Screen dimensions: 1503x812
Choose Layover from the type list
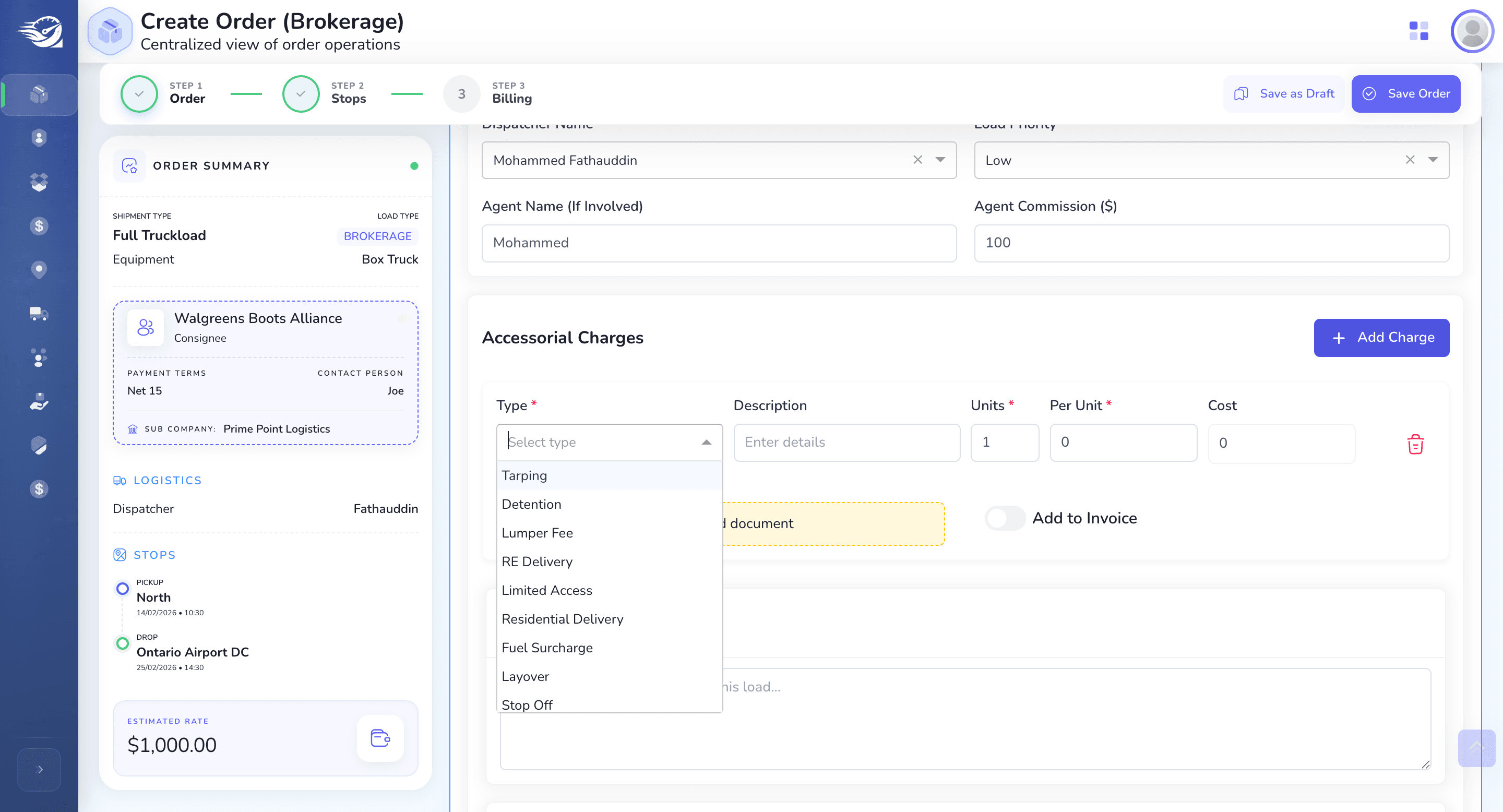(x=609, y=676)
